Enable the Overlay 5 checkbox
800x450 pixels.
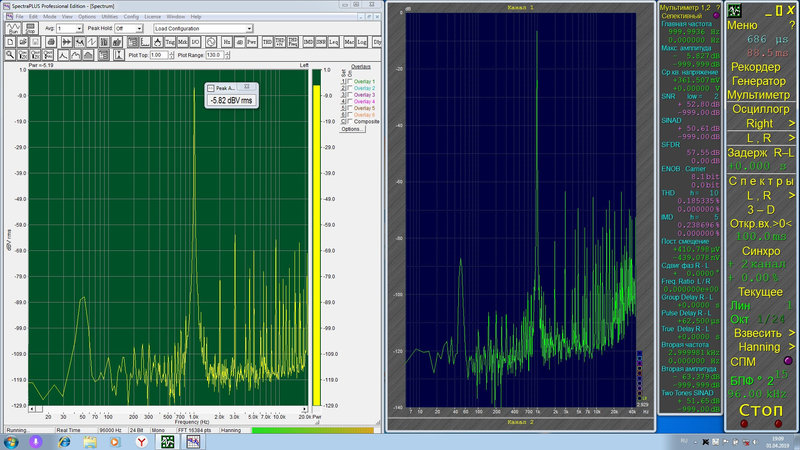tap(349, 108)
